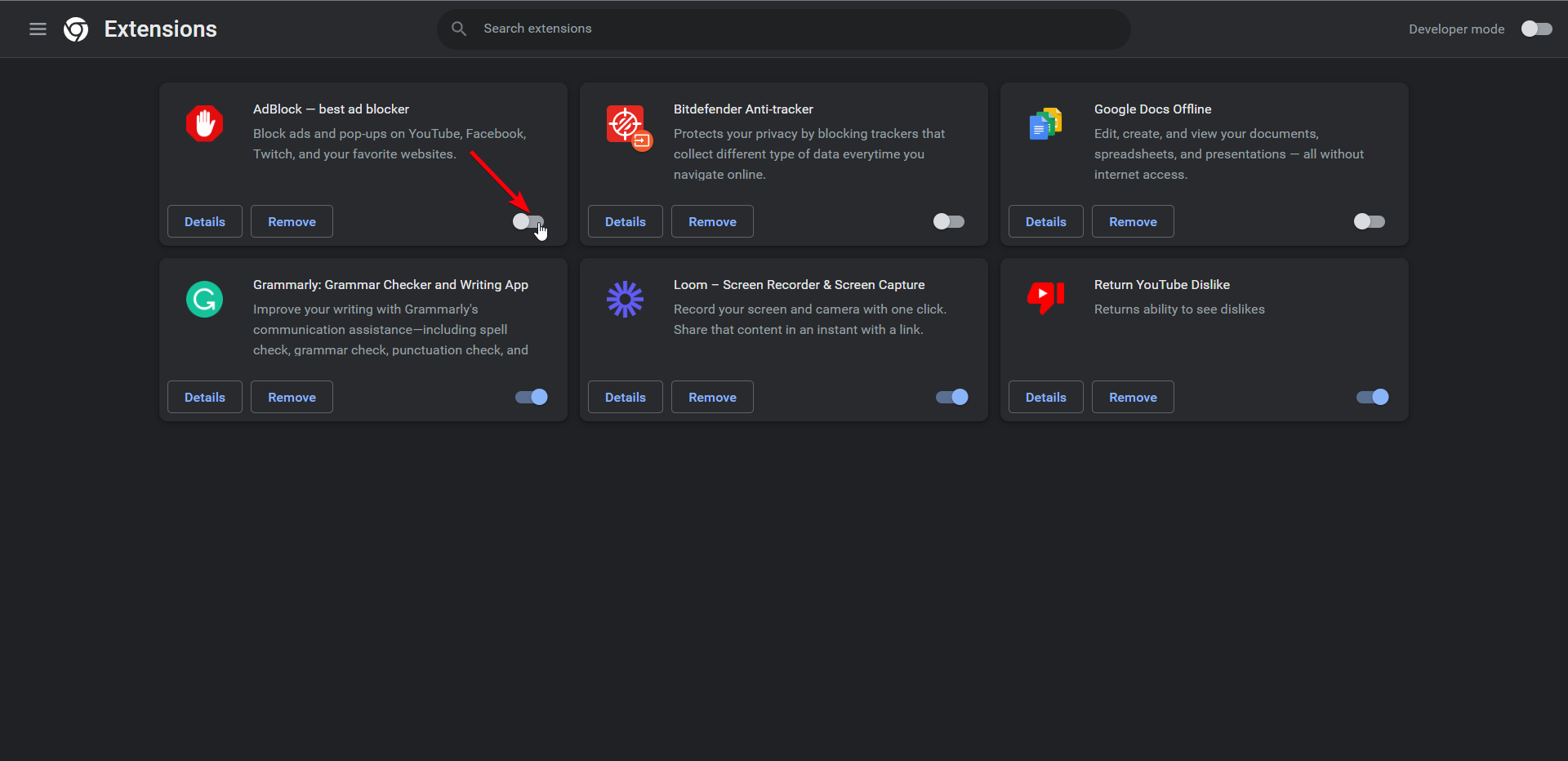The height and width of the screenshot is (761, 1568).
Task: Click the Chrome logo icon
Action: (76, 29)
